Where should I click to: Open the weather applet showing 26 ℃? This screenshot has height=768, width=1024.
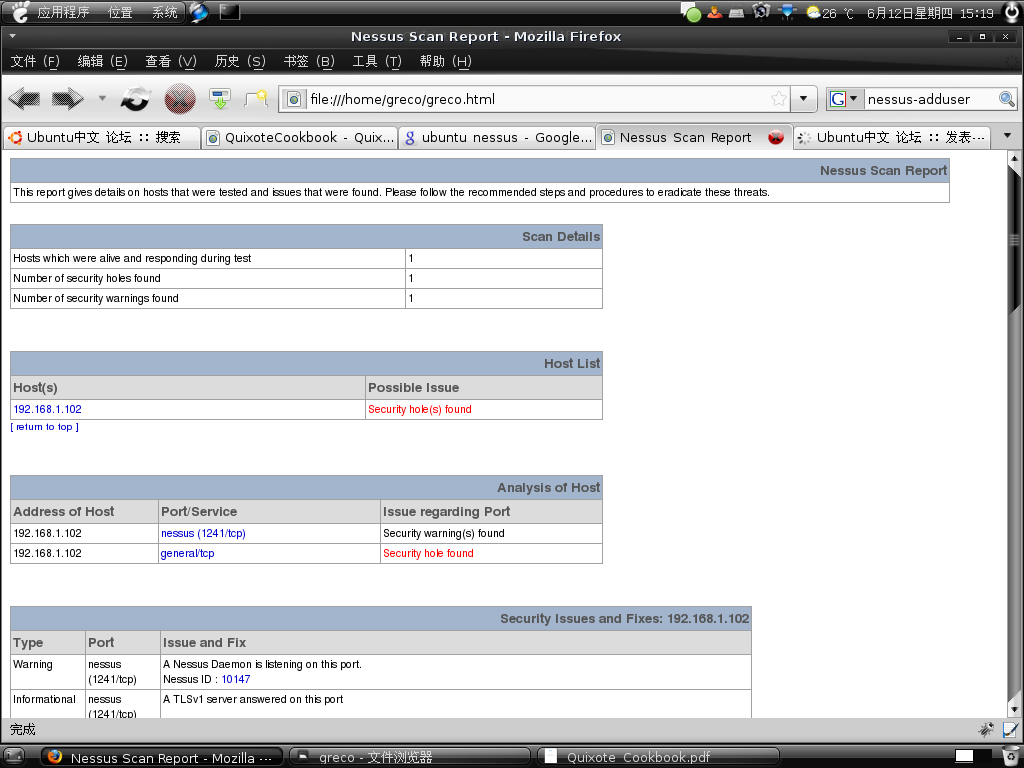(830, 12)
